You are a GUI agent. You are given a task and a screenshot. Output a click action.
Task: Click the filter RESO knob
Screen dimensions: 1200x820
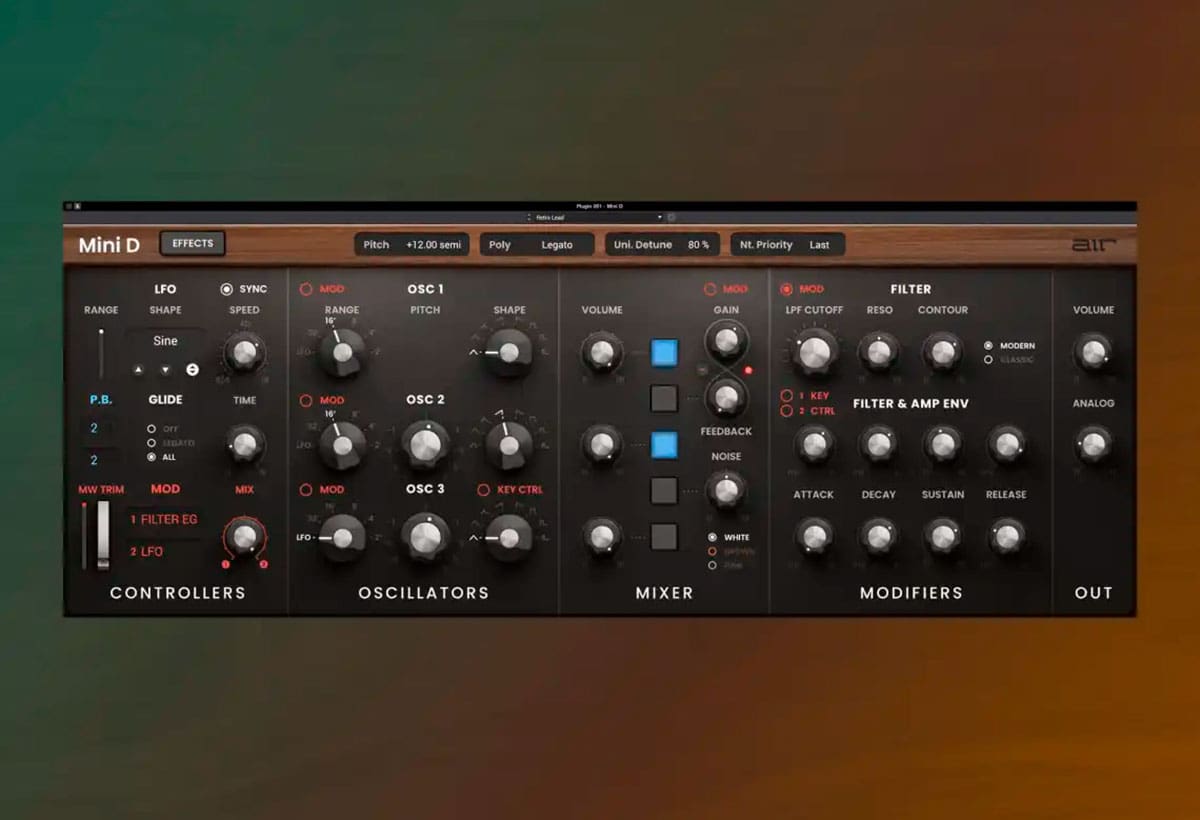pyautogui.click(x=879, y=352)
